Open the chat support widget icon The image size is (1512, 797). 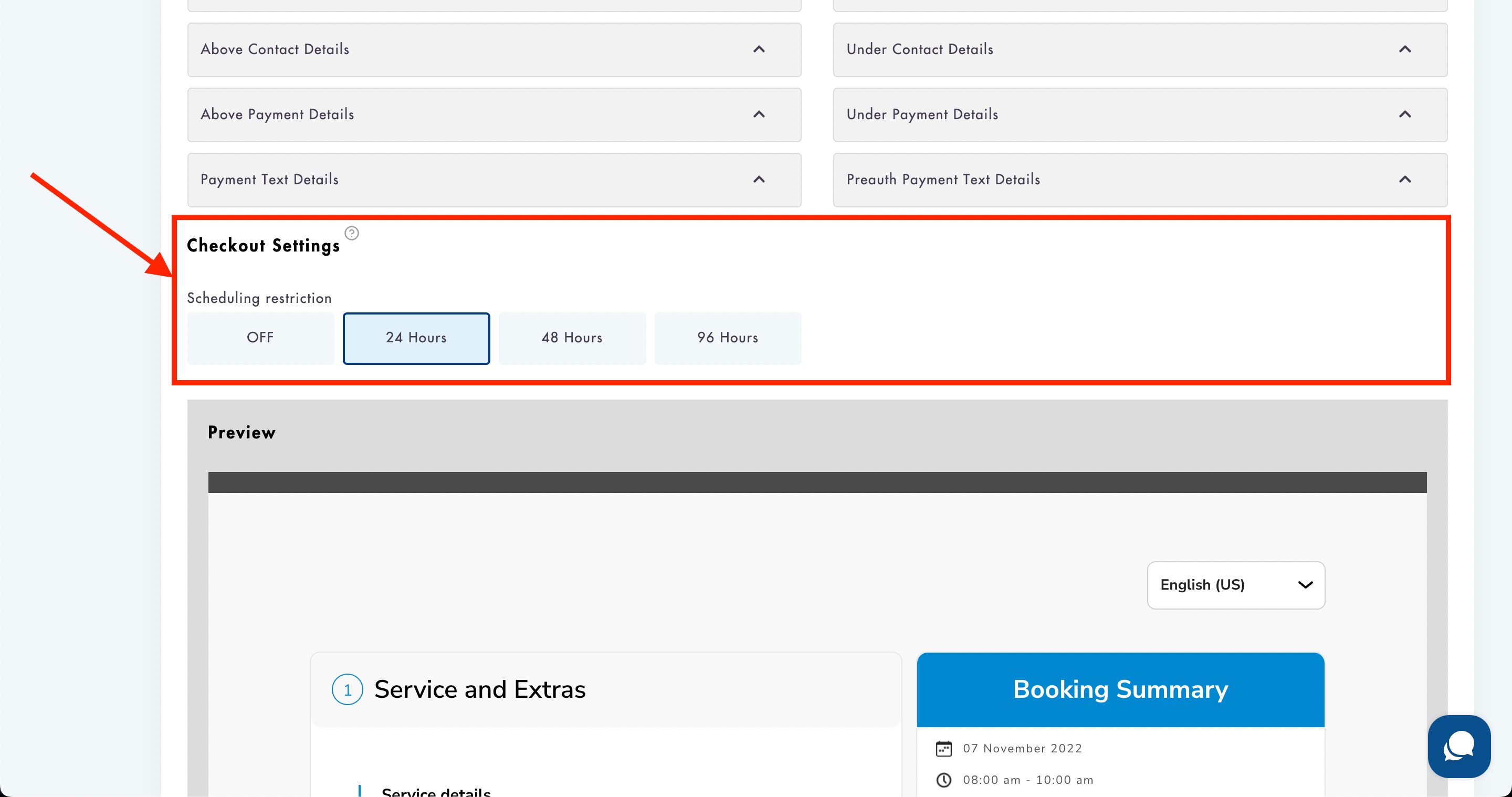click(x=1459, y=747)
